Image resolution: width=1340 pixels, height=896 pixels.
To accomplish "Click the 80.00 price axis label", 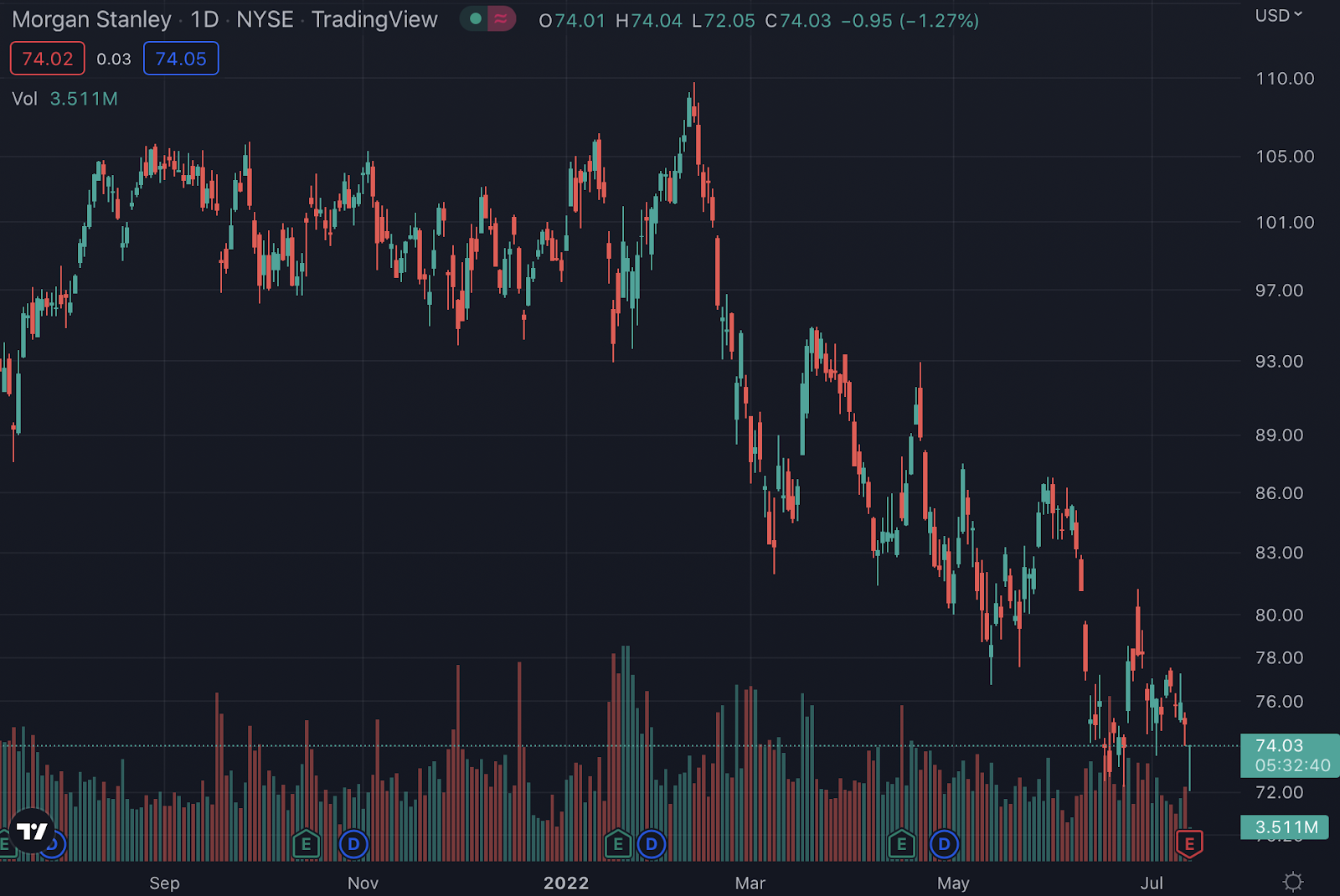I will click(x=1279, y=615).
